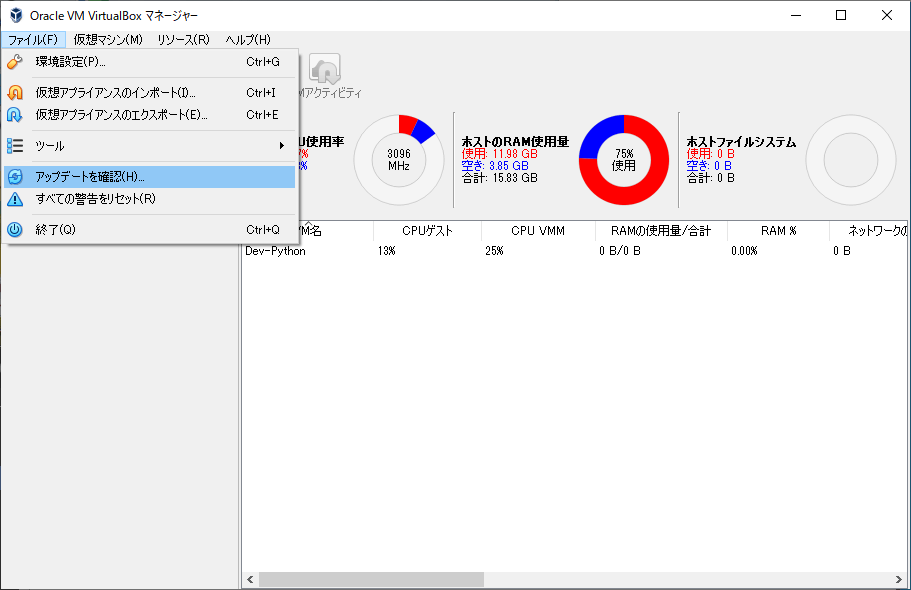Click the scrollbar right arrow
This screenshot has height=590, width=911.
click(899, 579)
